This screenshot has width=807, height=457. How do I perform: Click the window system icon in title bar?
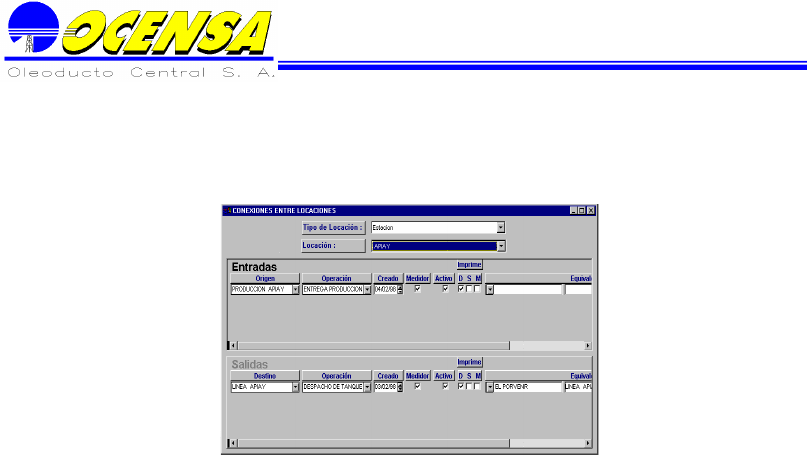[227, 210]
